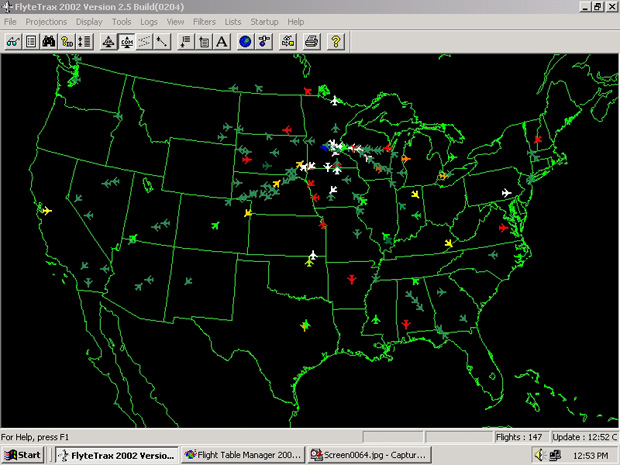Screen dimensions: 620x465
Task: Select the red plane over Vermont
Action: tap(537, 139)
